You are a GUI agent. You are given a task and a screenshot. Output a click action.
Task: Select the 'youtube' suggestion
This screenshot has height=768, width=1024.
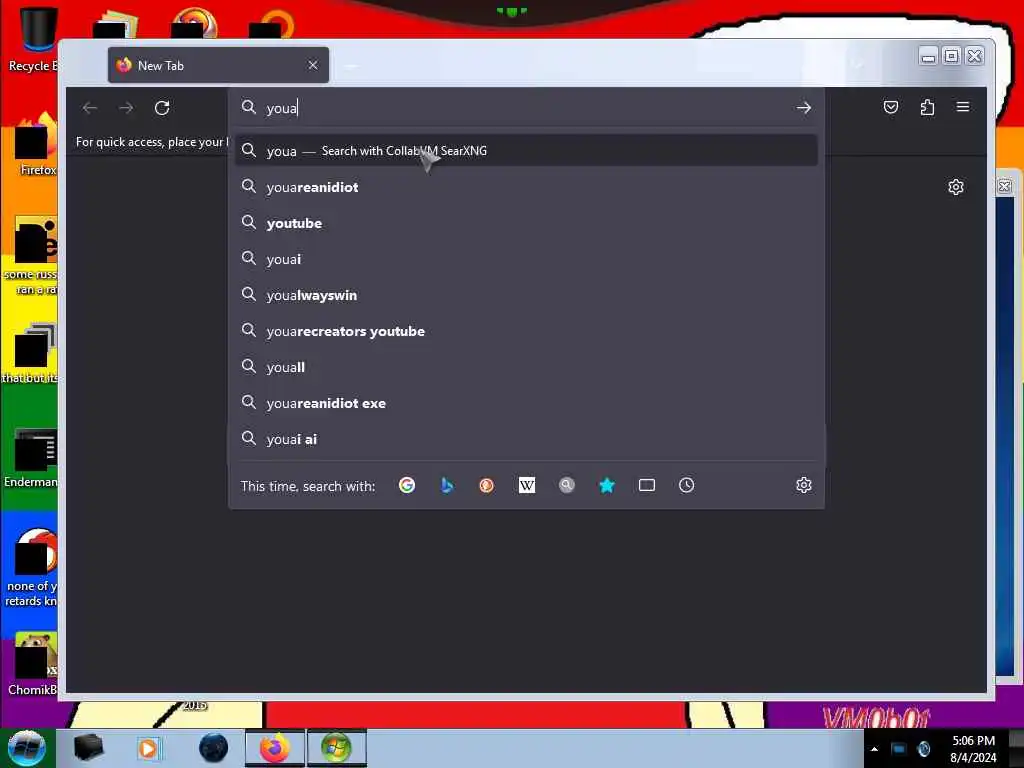[x=526, y=223]
